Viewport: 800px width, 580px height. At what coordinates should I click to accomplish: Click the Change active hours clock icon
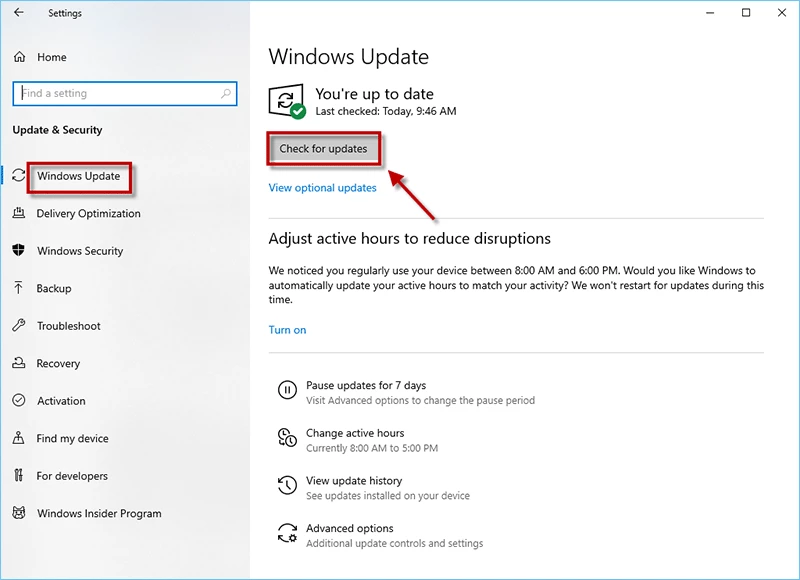click(287, 438)
